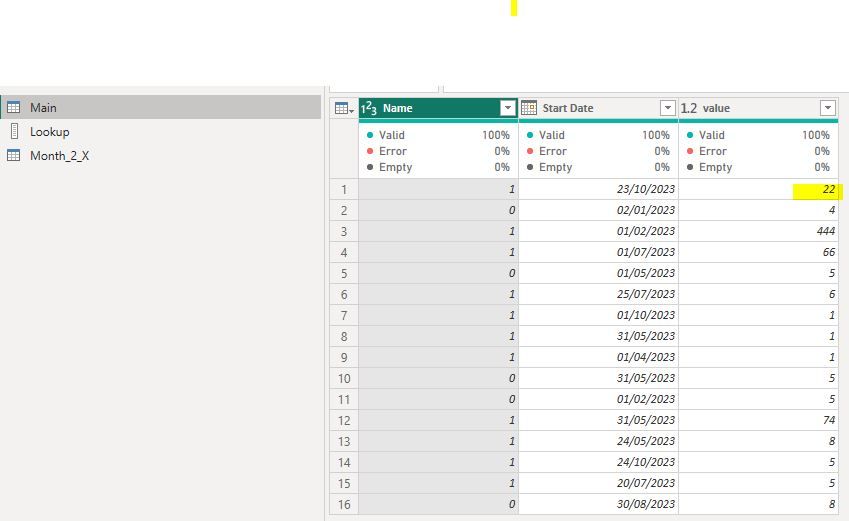Click the Error 0% indicator under Start Date

coord(598,151)
